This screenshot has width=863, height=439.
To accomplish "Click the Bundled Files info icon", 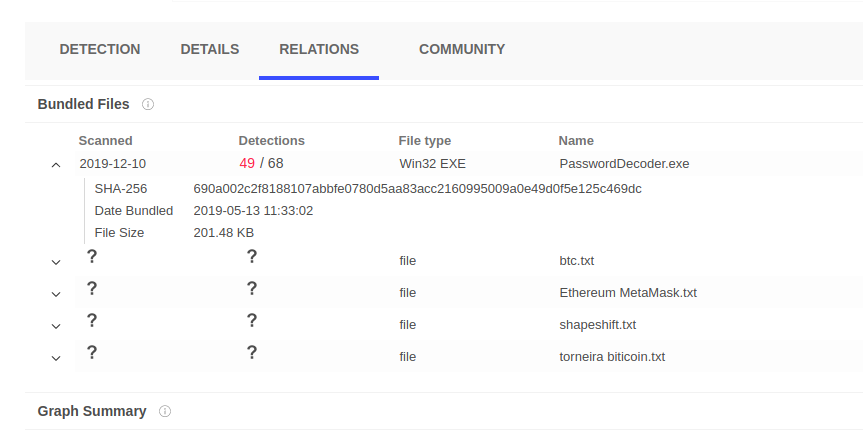I will click(x=148, y=104).
